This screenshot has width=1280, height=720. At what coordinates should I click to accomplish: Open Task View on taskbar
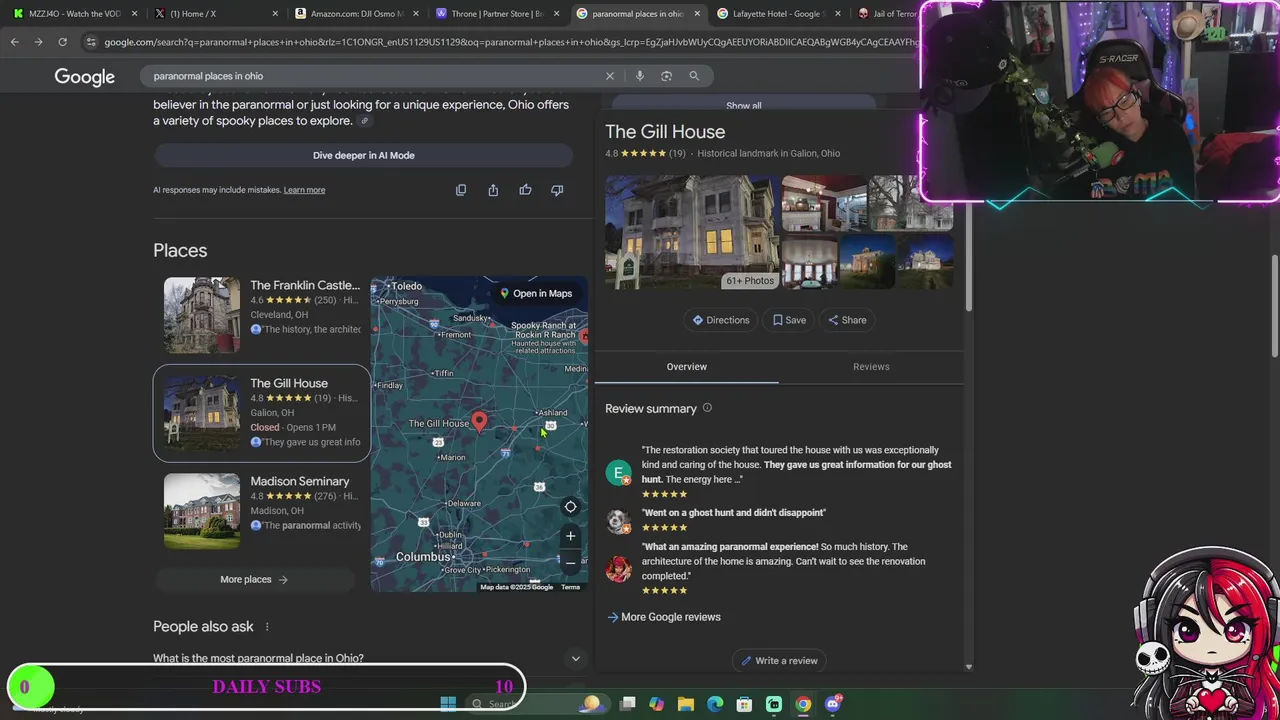point(627,704)
